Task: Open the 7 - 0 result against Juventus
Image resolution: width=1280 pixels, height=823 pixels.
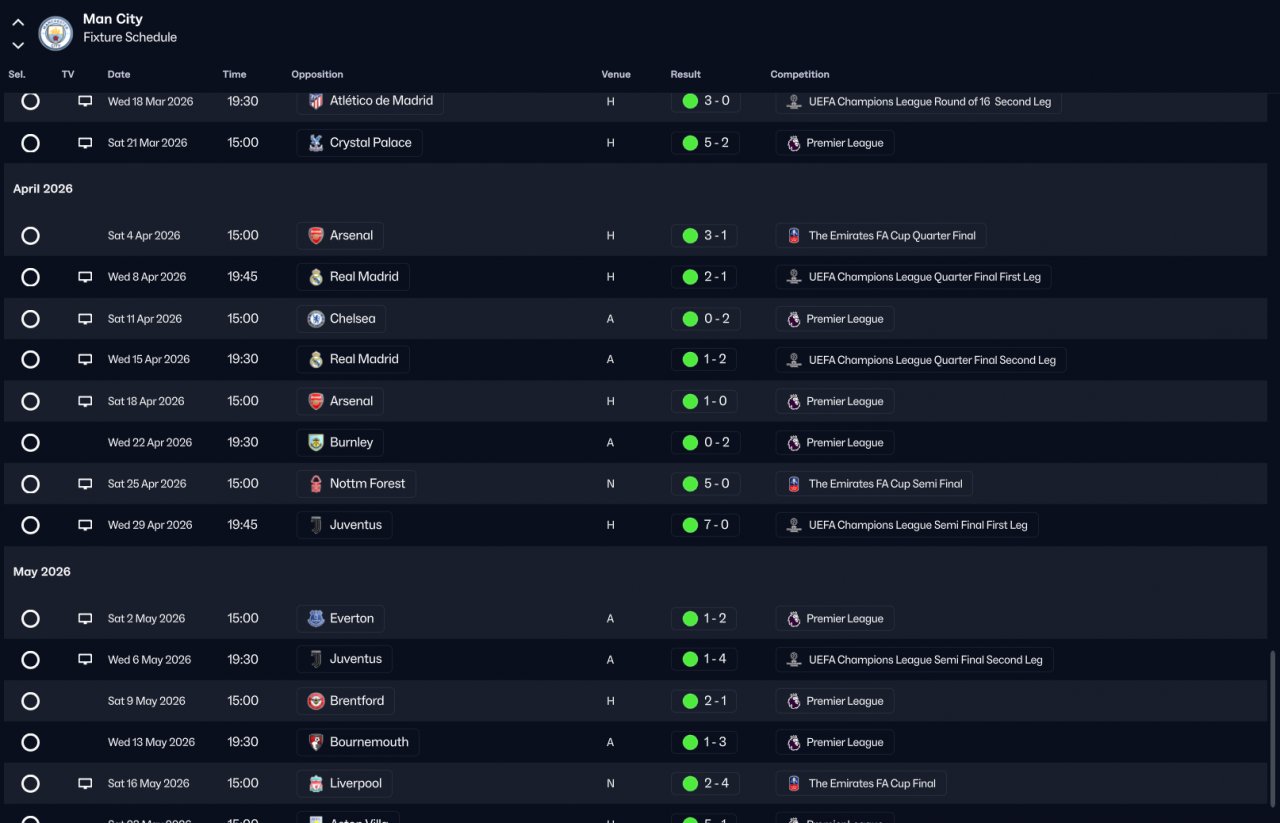Action: click(705, 525)
